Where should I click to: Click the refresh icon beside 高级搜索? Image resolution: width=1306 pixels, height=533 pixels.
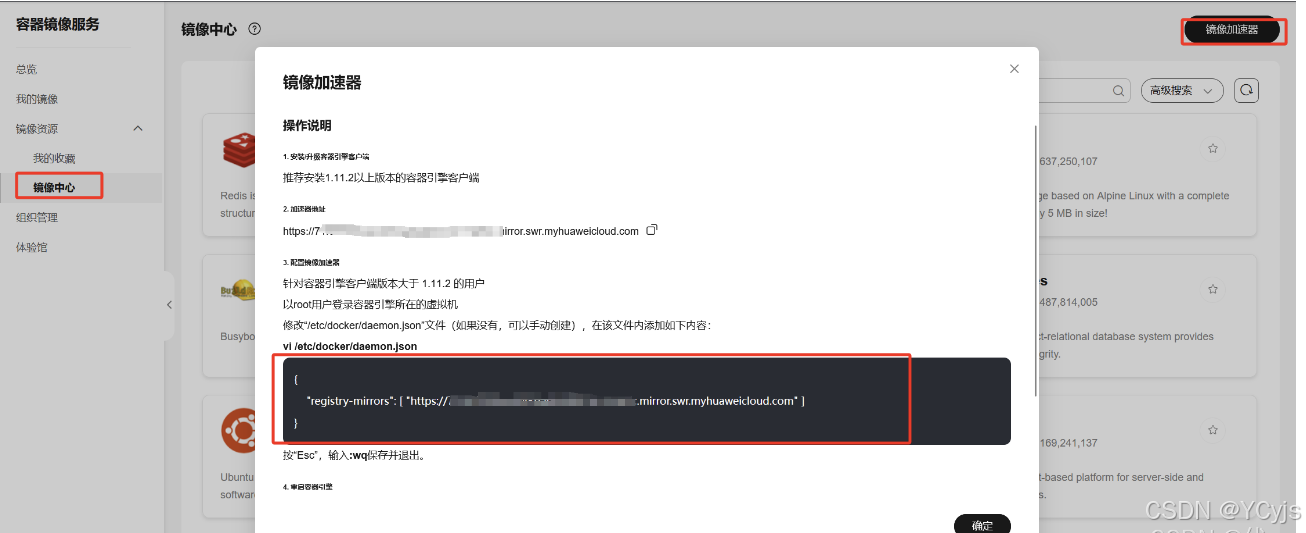(1246, 90)
